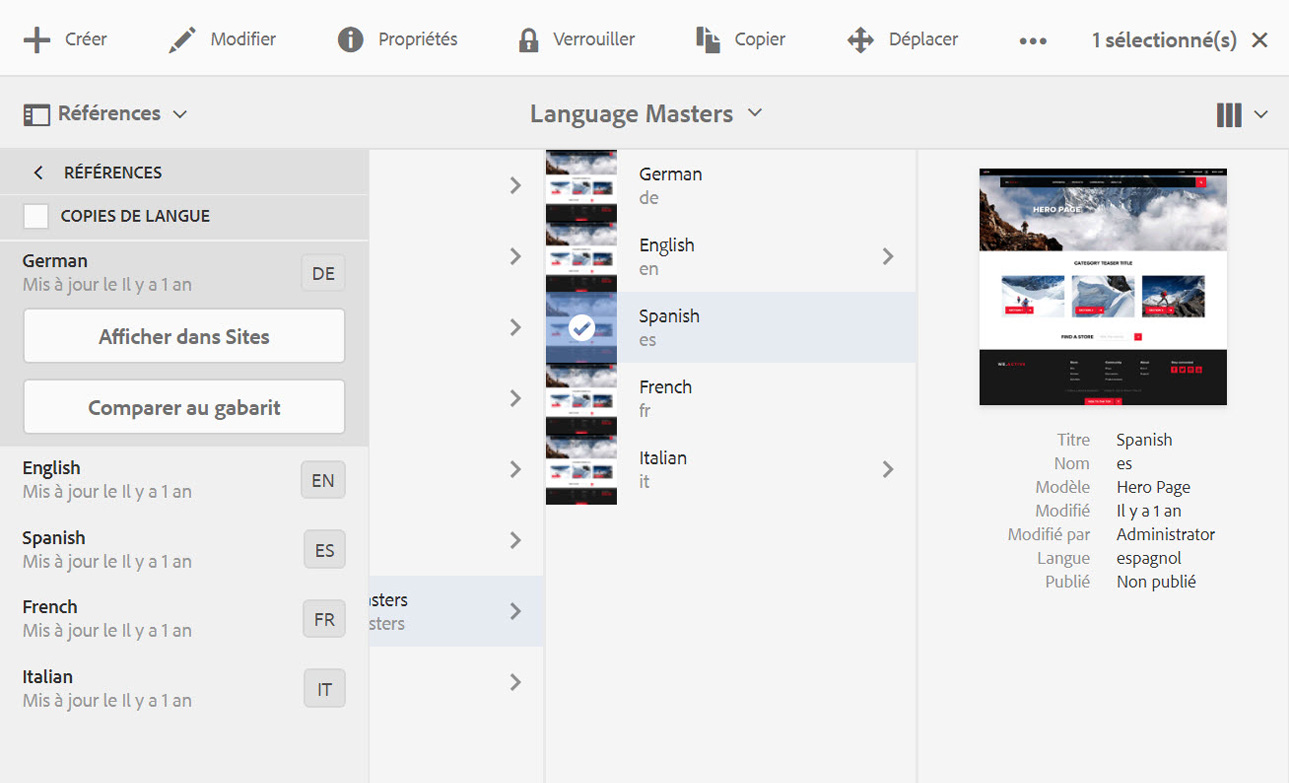Click the Comparer au gabarit button
This screenshot has height=783, width=1289.
pyautogui.click(x=184, y=407)
